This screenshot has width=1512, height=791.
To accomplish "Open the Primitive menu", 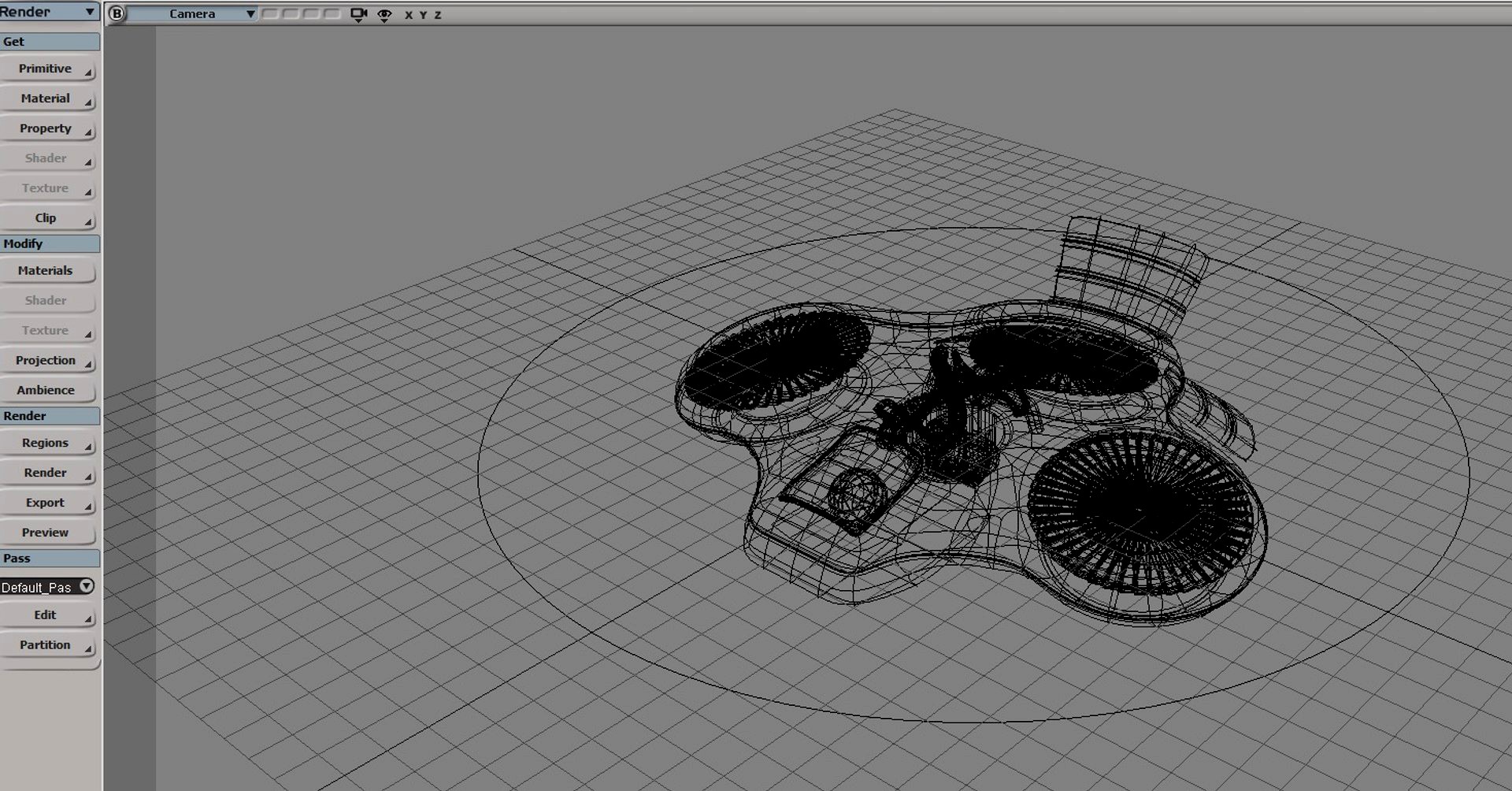I will click(48, 69).
